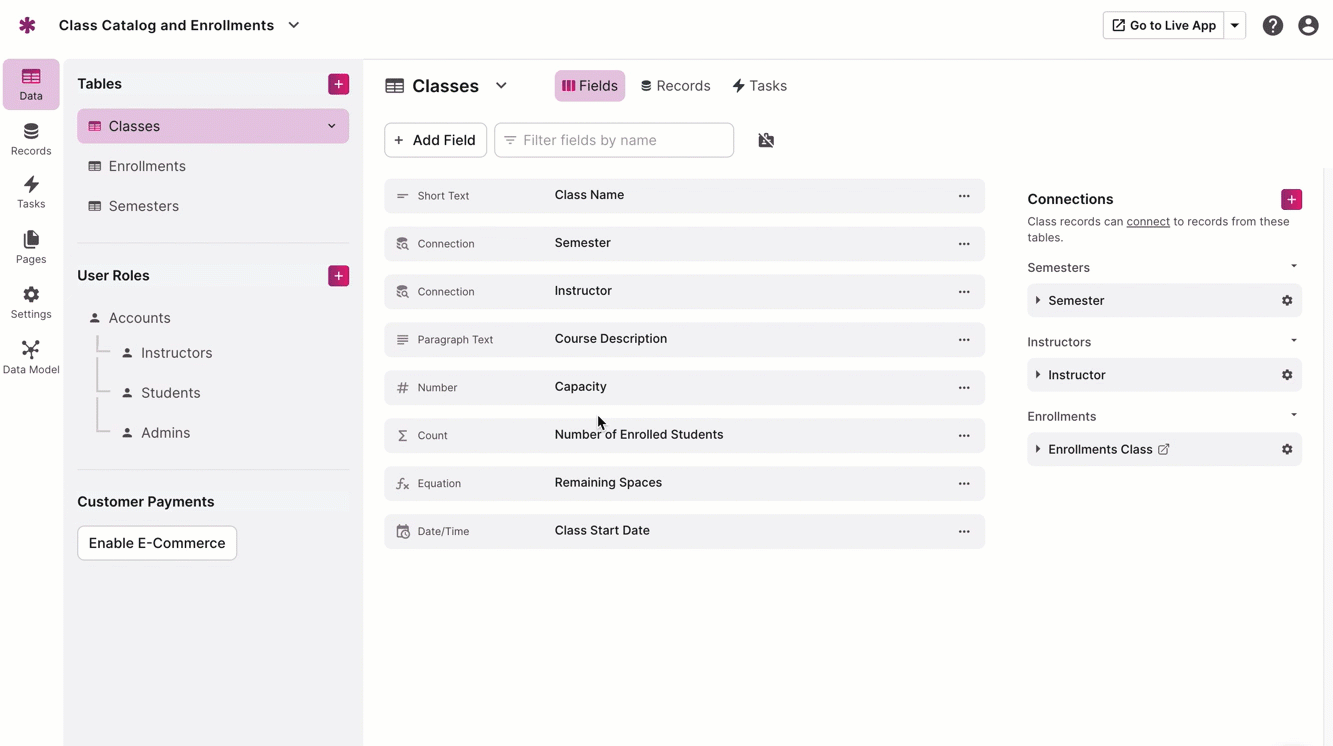Click the Enable E-Commerce button

click(157, 543)
